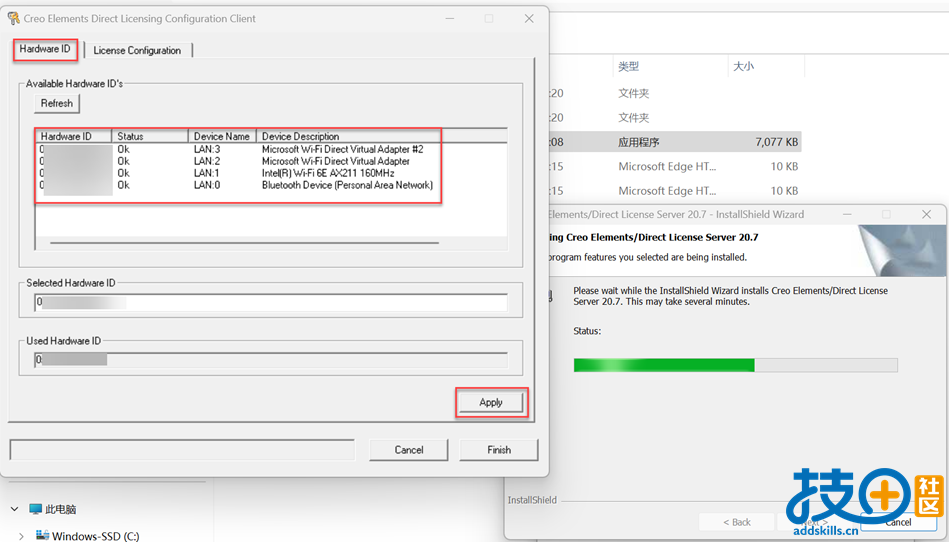Minimize the InstallShield Wizard window

847,214
